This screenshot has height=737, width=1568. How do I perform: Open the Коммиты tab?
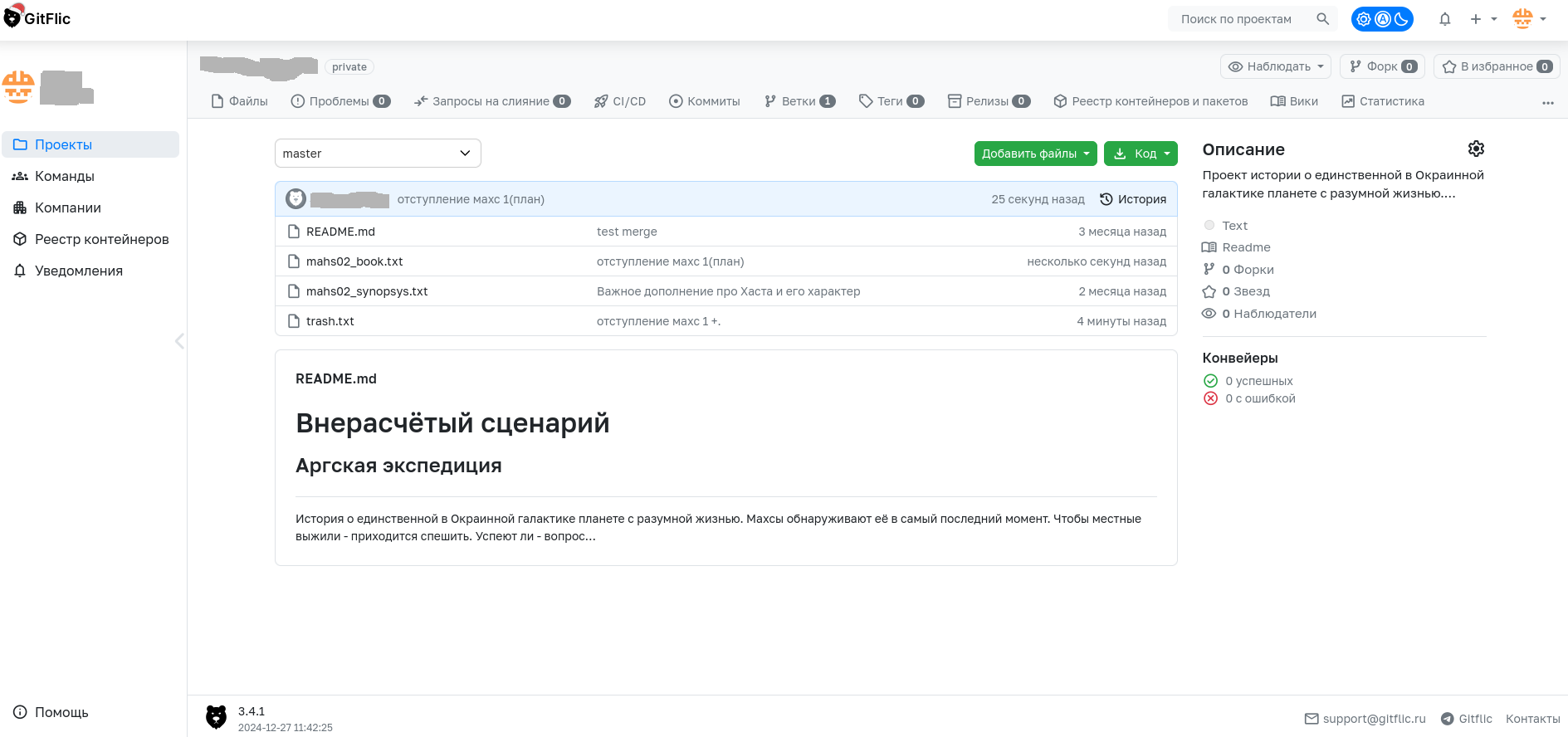(x=705, y=101)
